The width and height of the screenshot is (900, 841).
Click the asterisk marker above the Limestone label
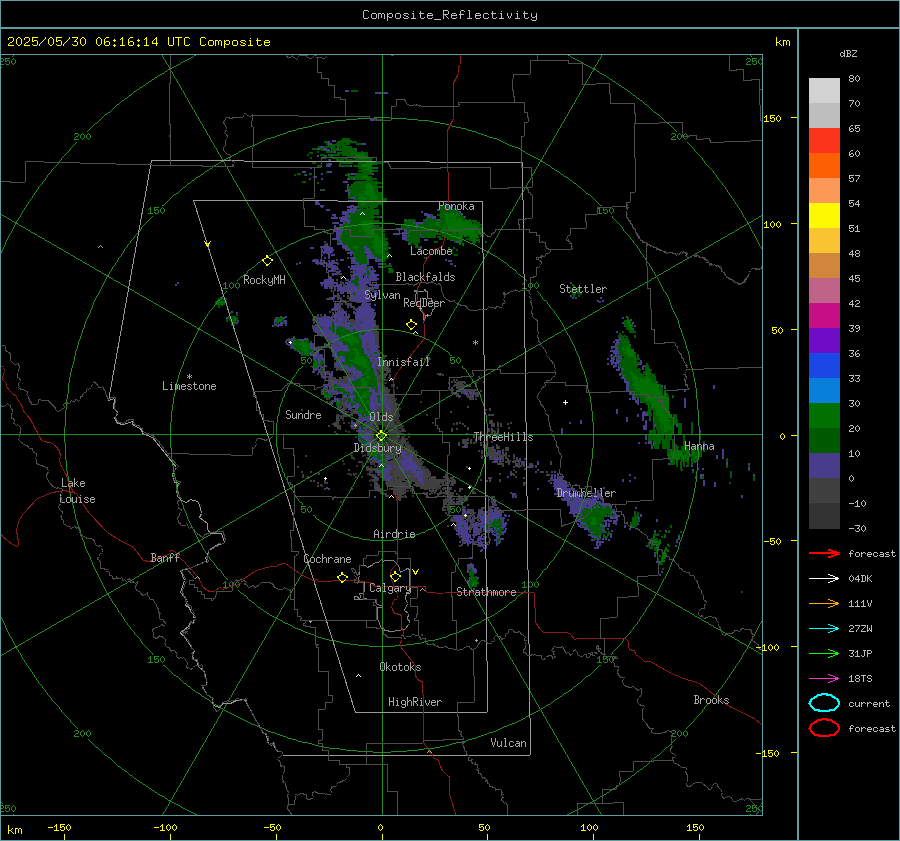(x=189, y=377)
